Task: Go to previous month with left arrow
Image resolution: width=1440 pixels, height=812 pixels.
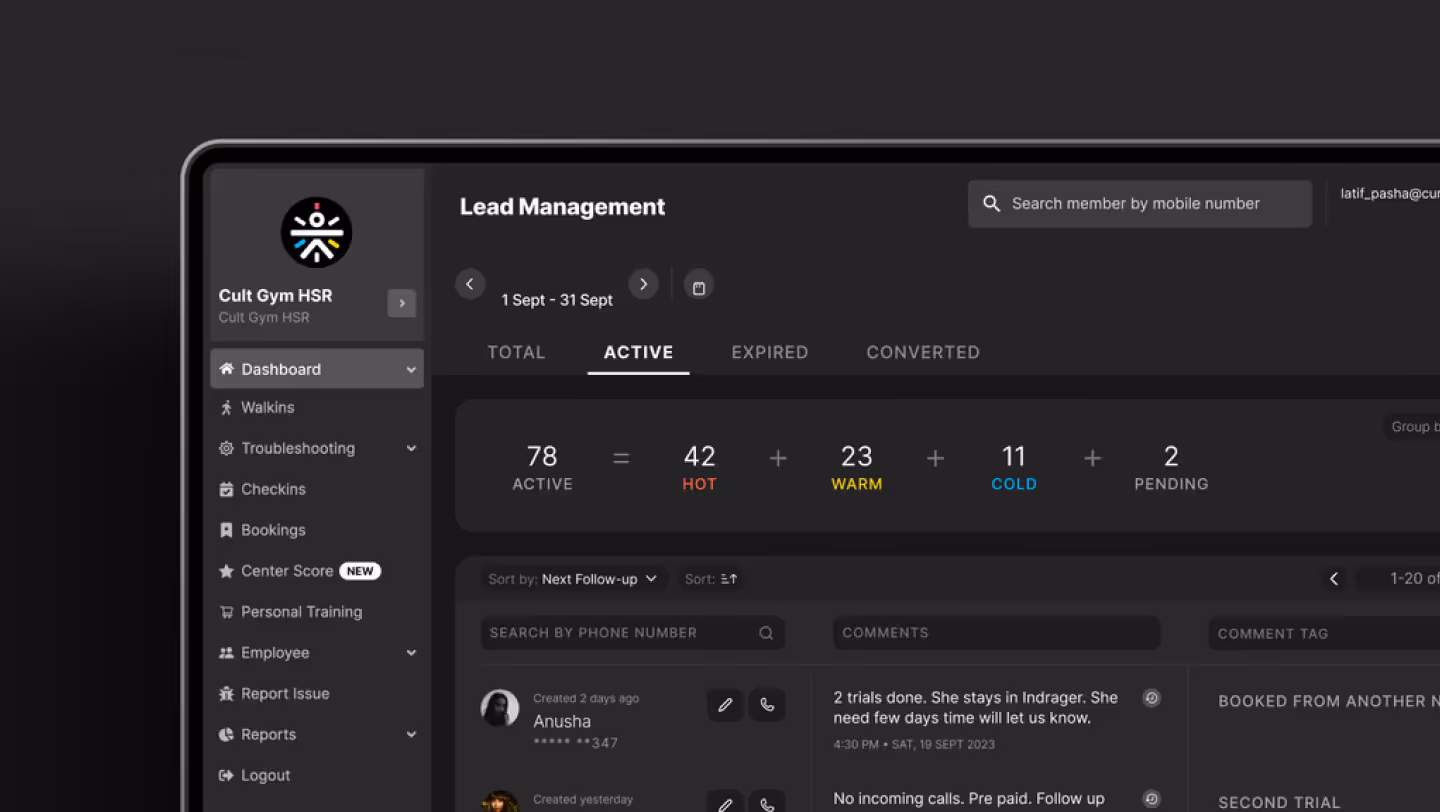Action: 470,284
